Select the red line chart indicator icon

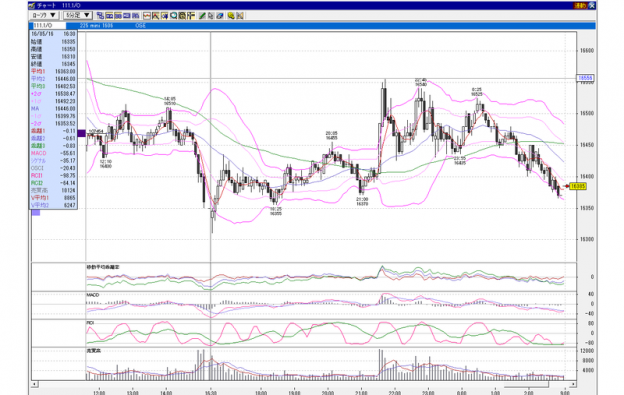(x=147, y=16)
